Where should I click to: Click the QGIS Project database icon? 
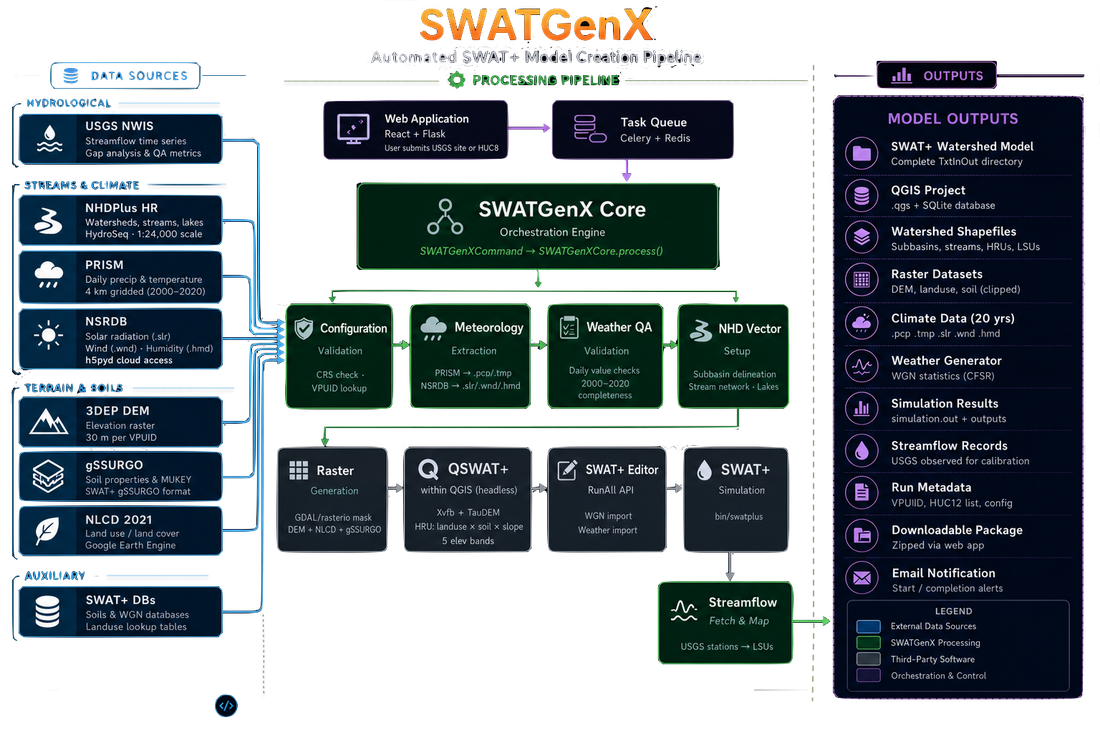(x=861, y=196)
